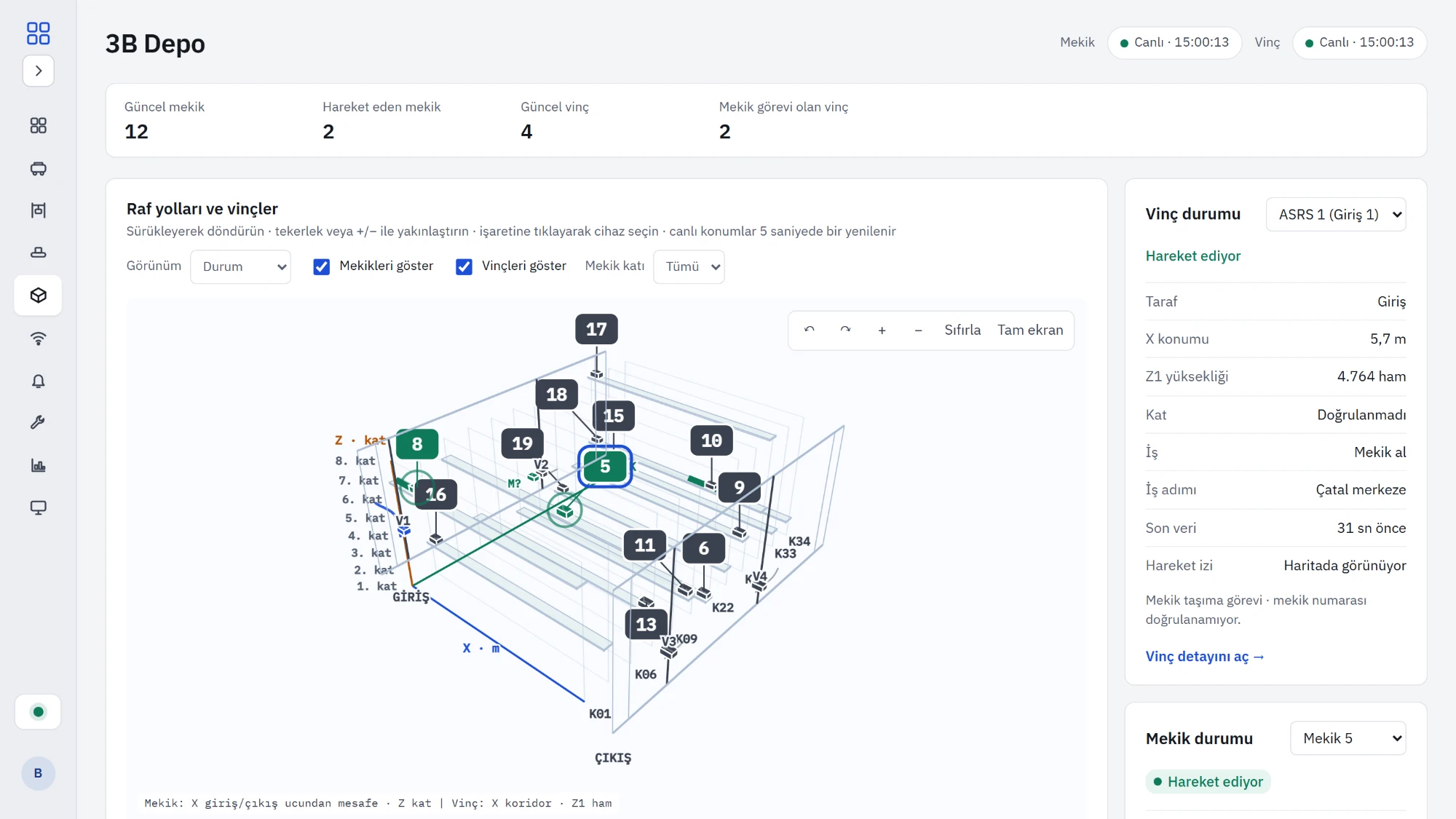This screenshot has width=1456, height=819.
Task: Click the app logo grid icon
Action: click(38, 33)
